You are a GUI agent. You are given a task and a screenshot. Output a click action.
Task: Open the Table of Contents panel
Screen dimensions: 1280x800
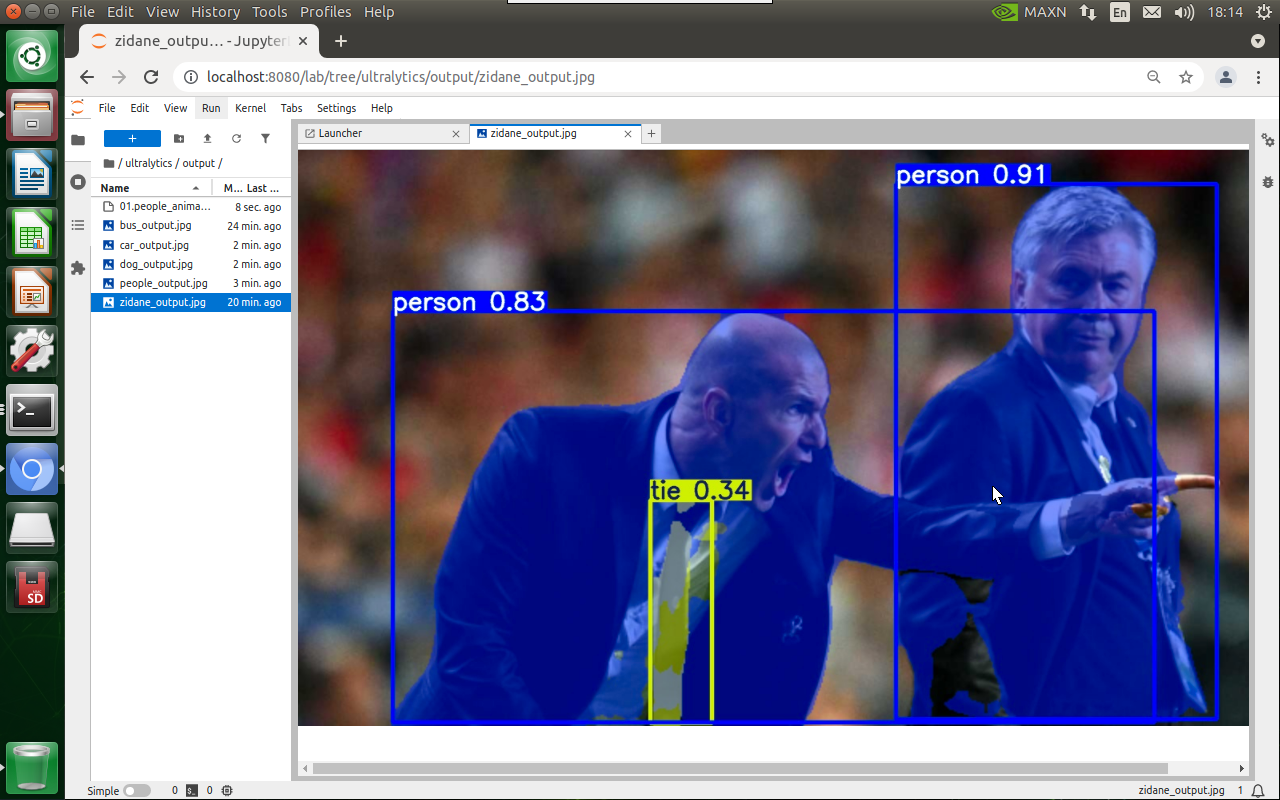click(x=78, y=225)
